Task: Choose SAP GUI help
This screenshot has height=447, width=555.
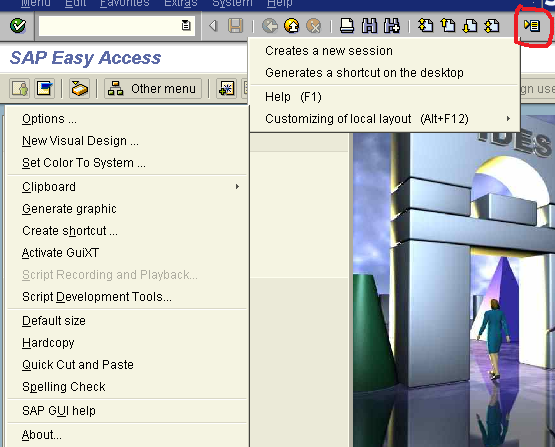Action: [127, 411]
